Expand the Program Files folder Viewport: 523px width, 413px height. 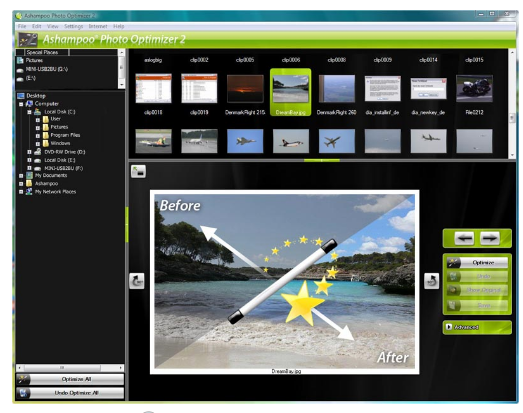[x=38, y=135]
